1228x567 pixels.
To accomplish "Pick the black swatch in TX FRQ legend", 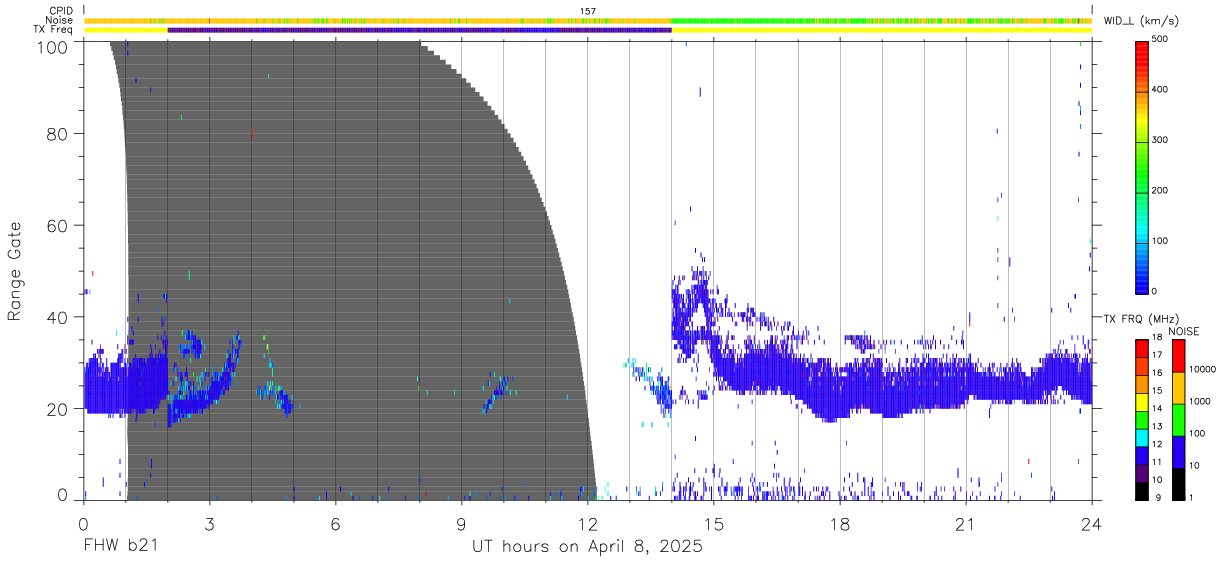I will point(1142,491).
